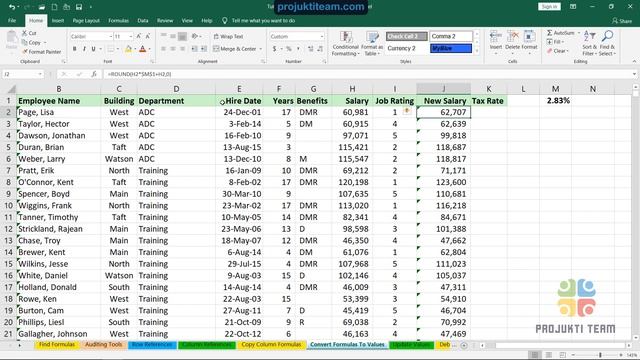Screen dimensions: 640x360
Task: Click the Percent Style icon
Action: click(289, 49)
